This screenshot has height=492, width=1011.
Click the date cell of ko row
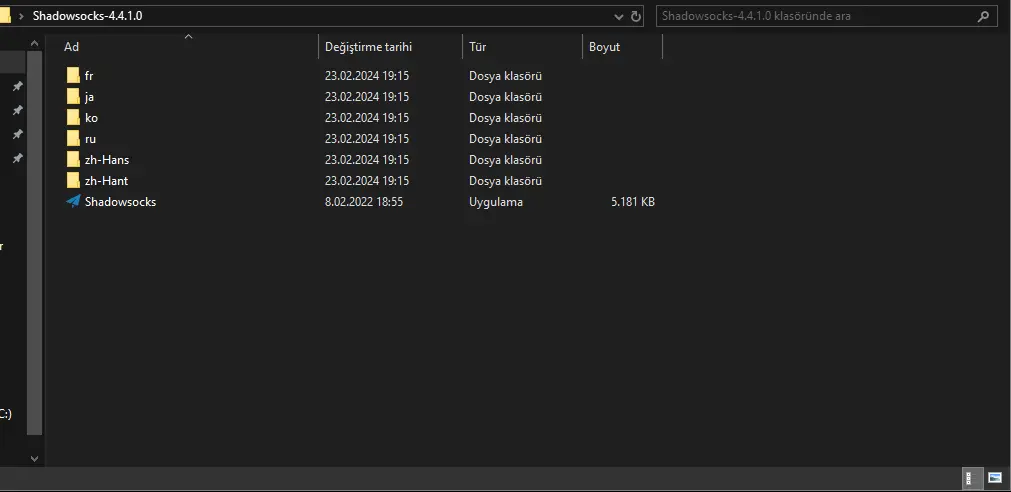[x=367, y=117]
